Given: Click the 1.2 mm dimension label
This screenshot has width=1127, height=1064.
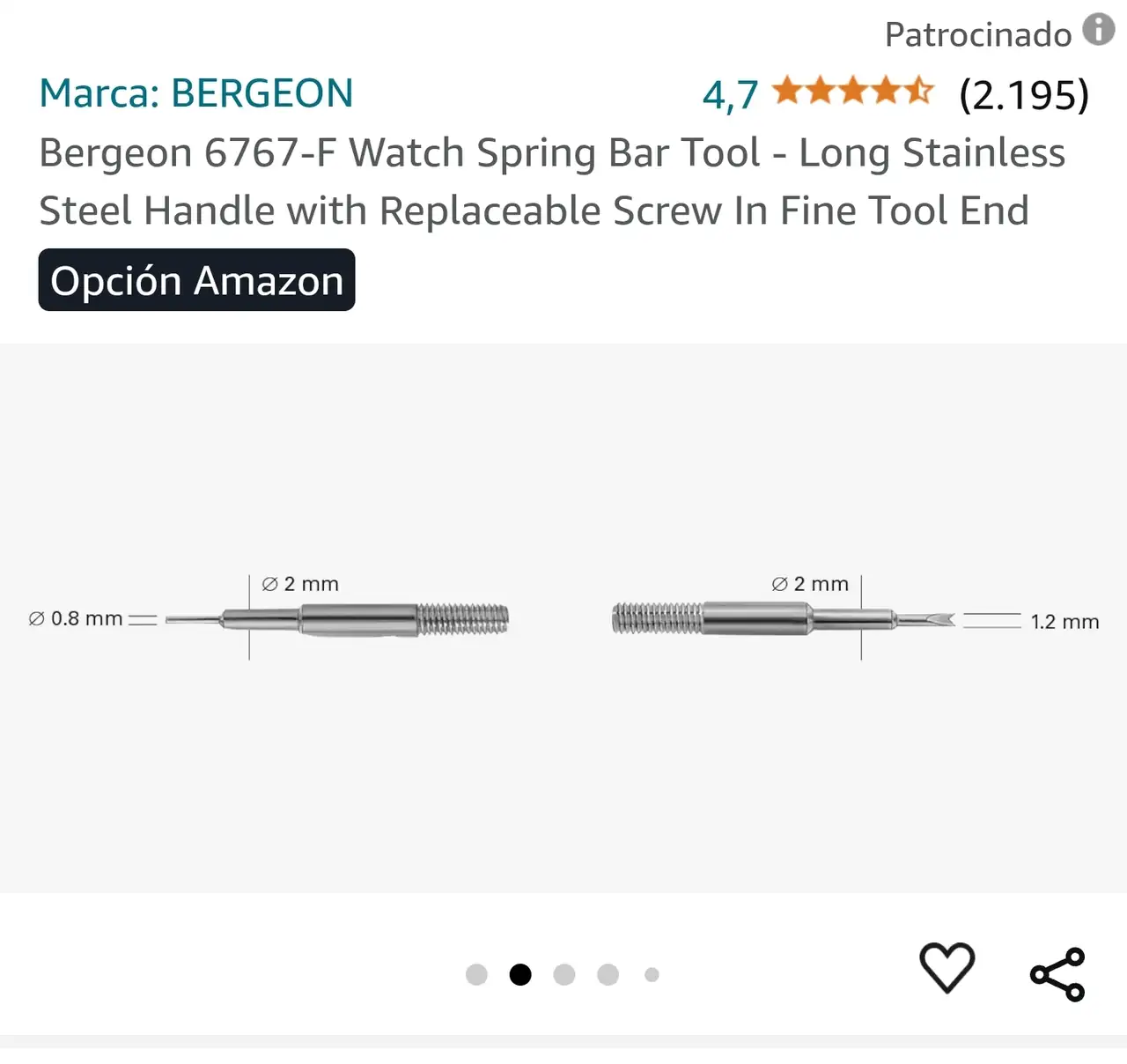Looking at the screenshot, I should (x=1064, y=622).
